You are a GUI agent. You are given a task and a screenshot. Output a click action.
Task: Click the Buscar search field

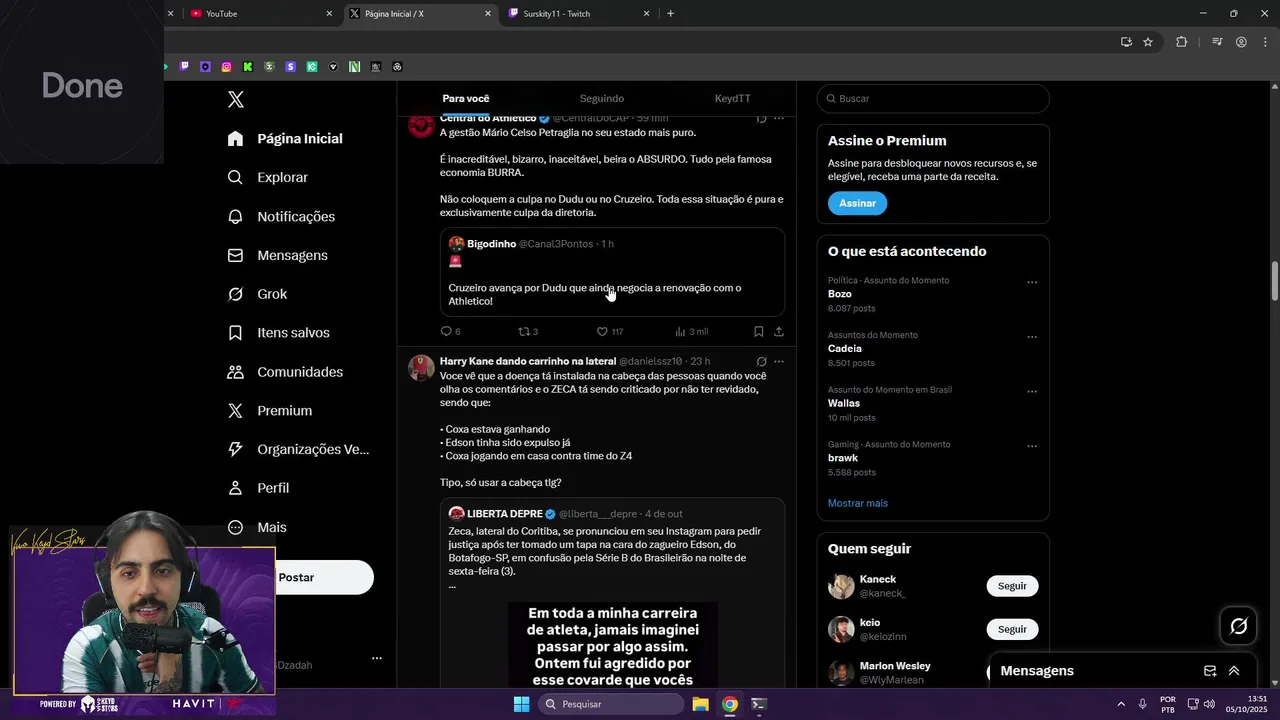pyautogui.click(x=933, y=99)
